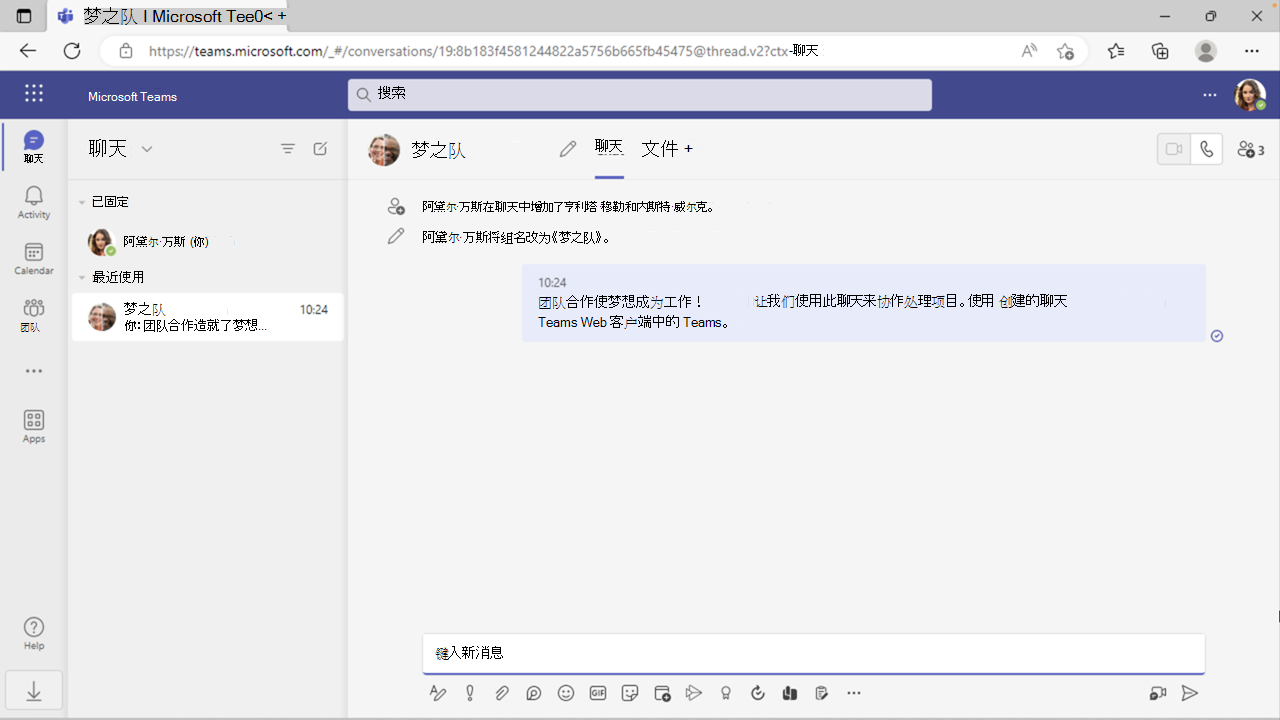Start a video call
This screenshot has width=1280, height=720.
coord(1174,149)
